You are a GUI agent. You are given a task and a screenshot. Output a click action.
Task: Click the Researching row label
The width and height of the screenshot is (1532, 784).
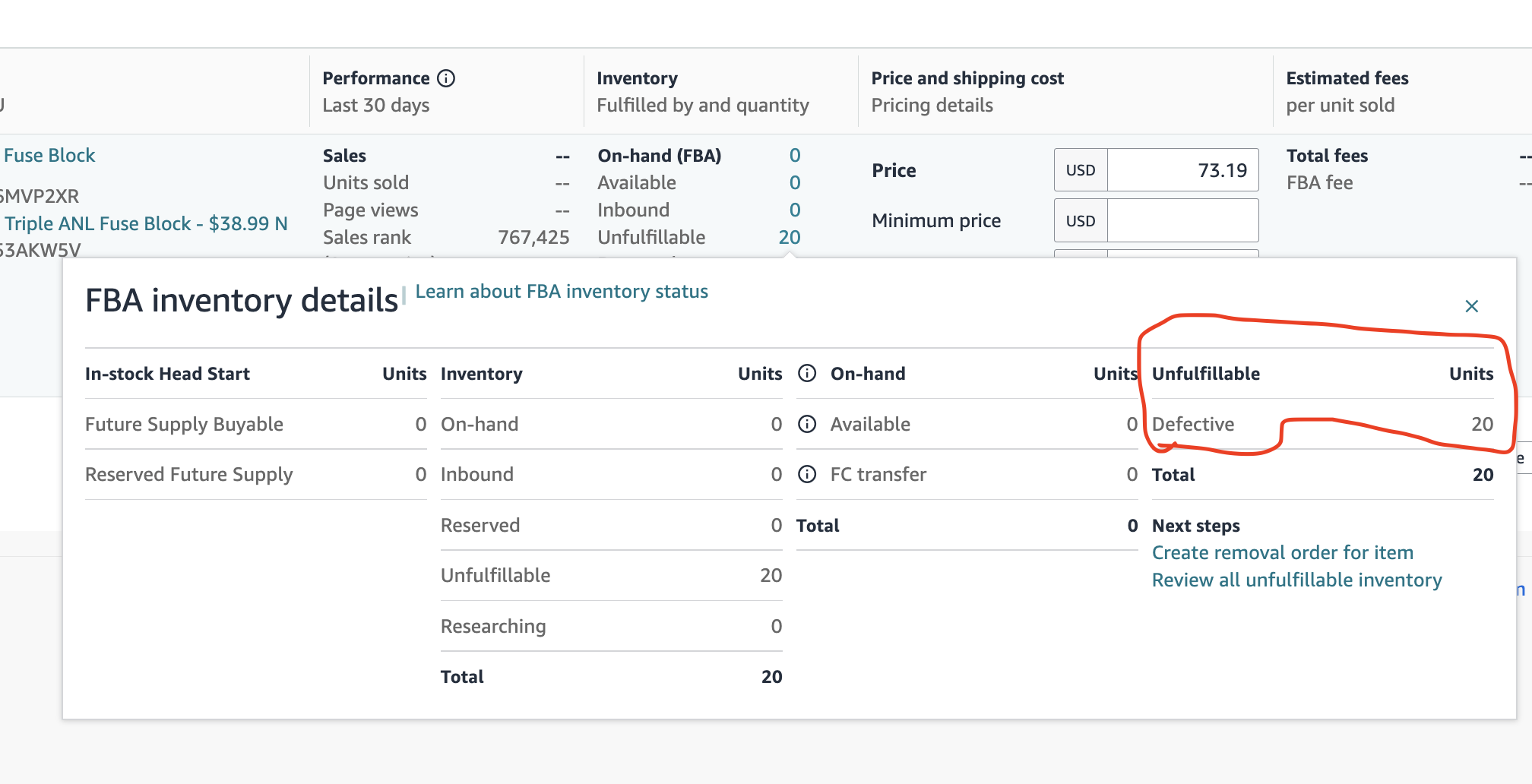click(x=493, y=626)
